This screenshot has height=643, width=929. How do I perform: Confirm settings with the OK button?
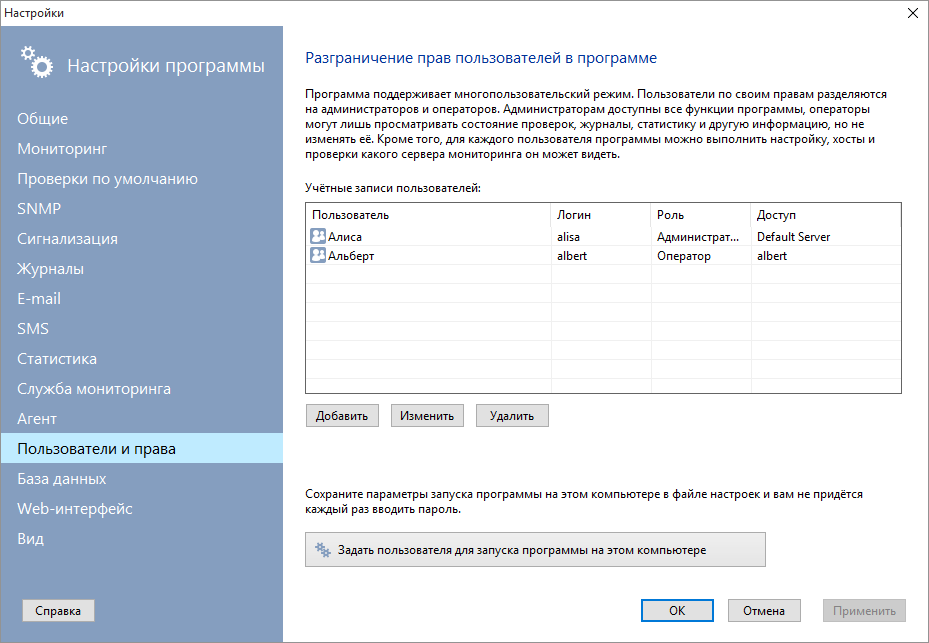point(677,610)
